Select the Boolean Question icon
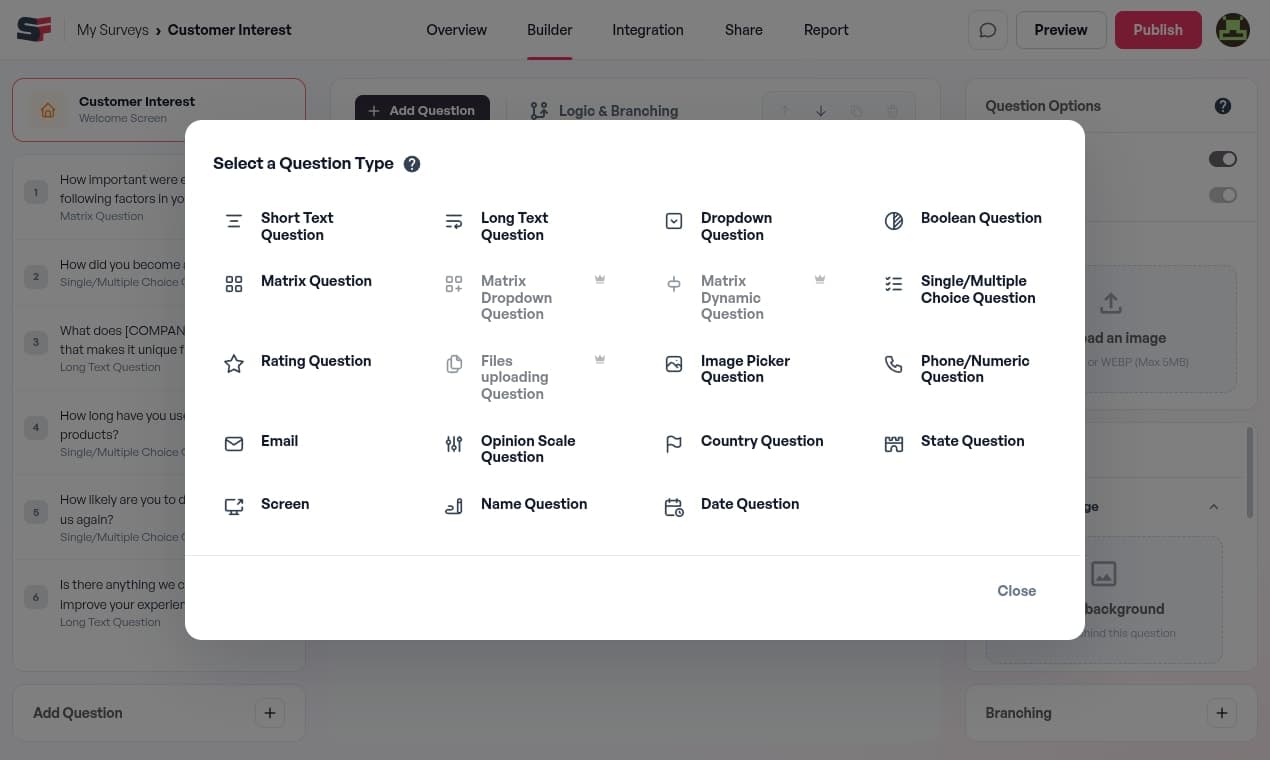The width and height of the screenshot is (1270, 760). pos(894,221)
